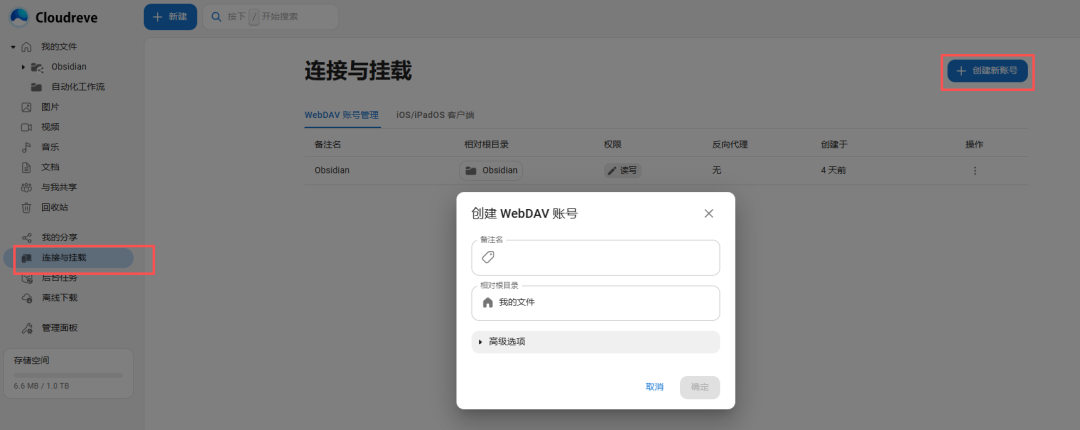Screen dimensions: 1080x430
Task: Click the pencil icon in 读写 chip
Action: click(x=612, y=170)
